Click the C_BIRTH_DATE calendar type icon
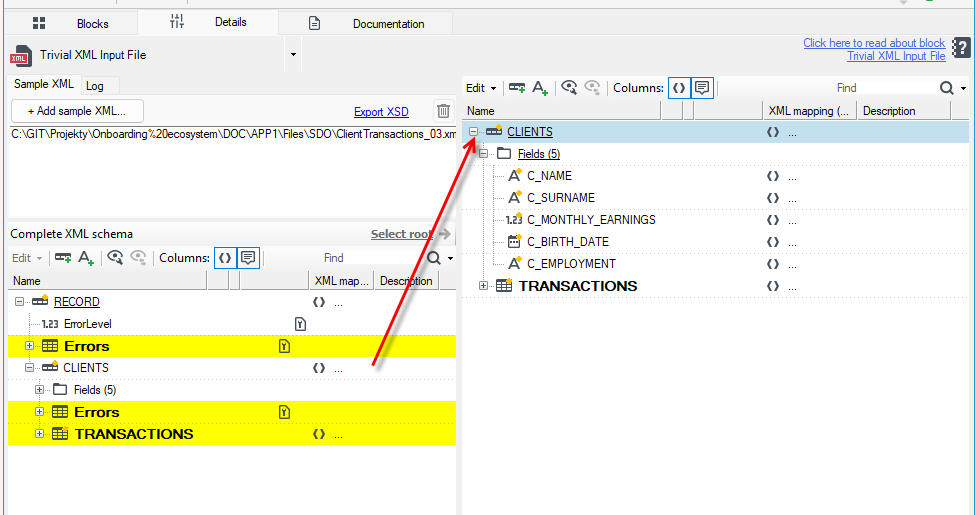The image size is (975, 515). click(x=514, y=241)
